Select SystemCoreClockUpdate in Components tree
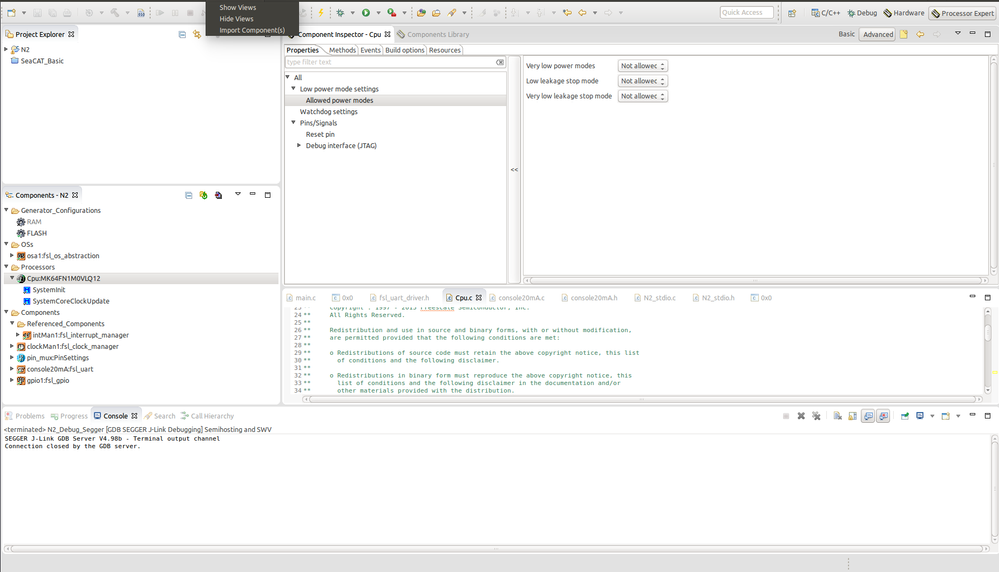This screenshot has height=572, width=999. pos(71,301)
